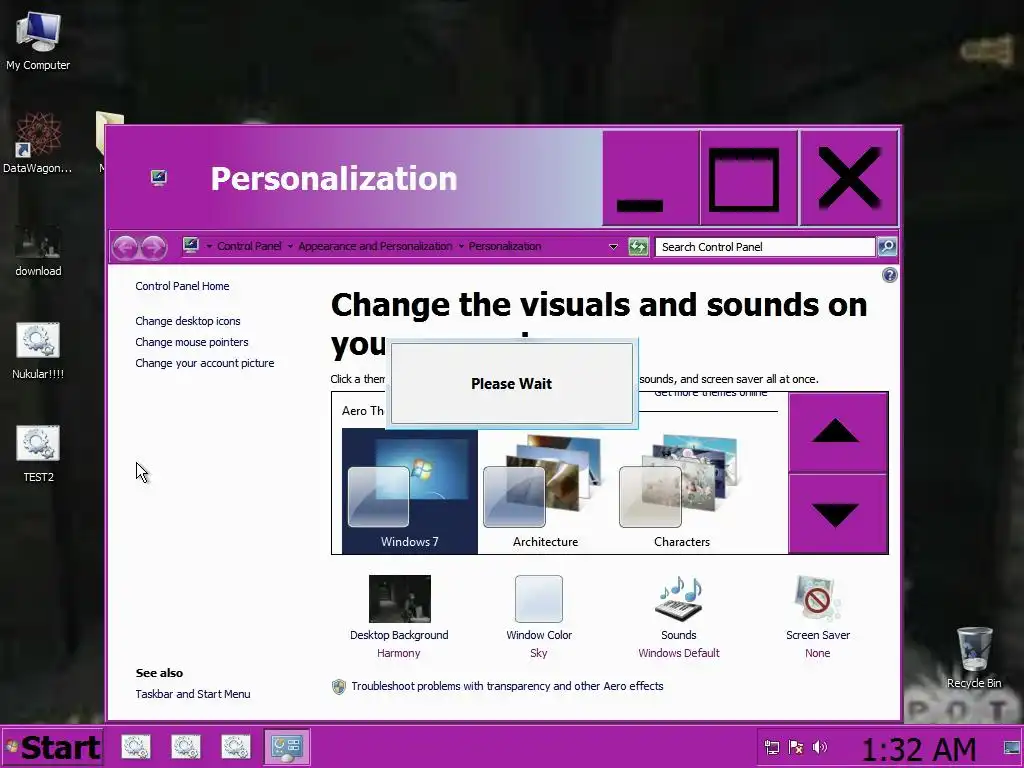This screenshot has width=1024, height=768.
Task: Click the refresh icon beside address bar
Action: pos(638,247)
